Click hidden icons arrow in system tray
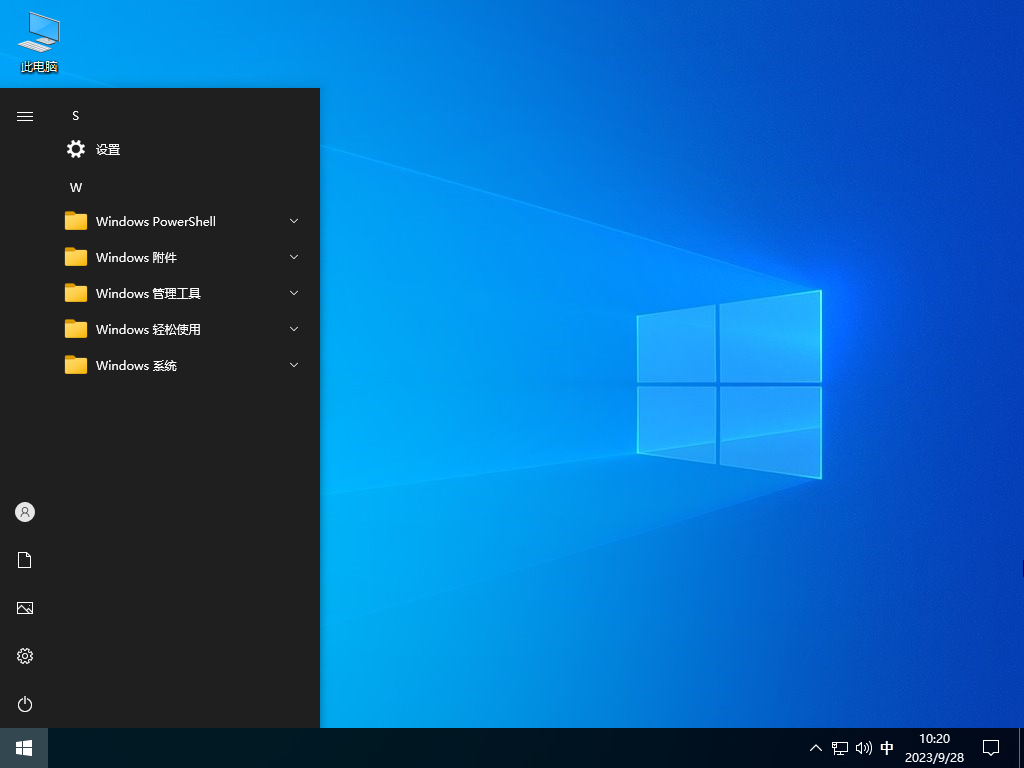The width and height of the screenshot is (1024, 768). point(816,747)
